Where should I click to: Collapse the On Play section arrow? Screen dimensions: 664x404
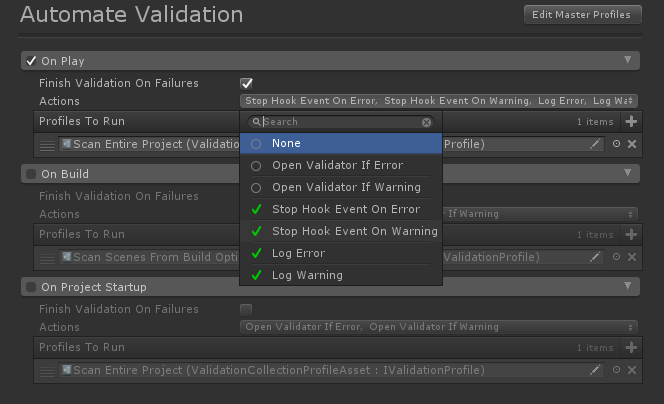(628, 61)
